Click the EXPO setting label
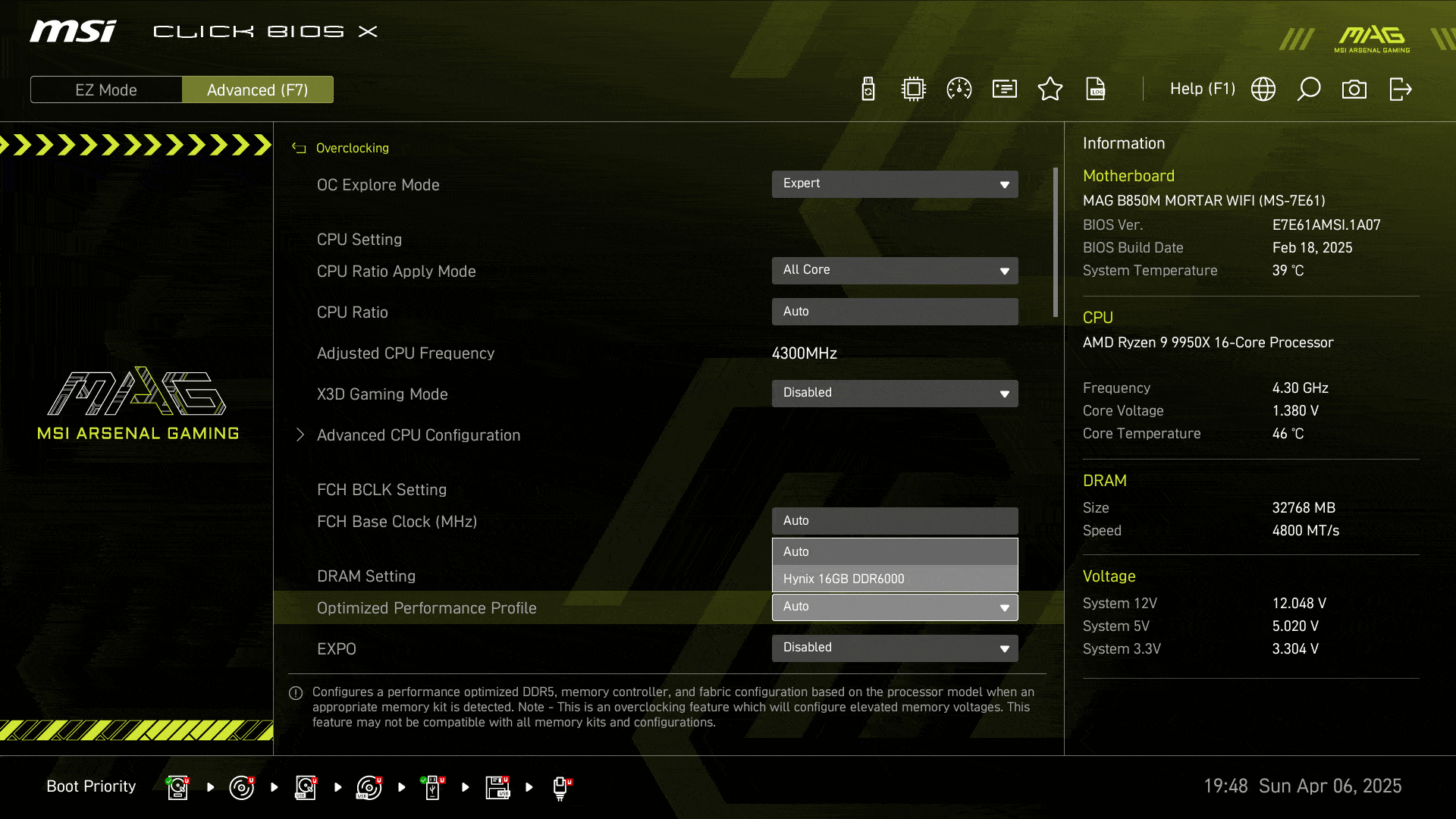 click(x=336, y=649)
